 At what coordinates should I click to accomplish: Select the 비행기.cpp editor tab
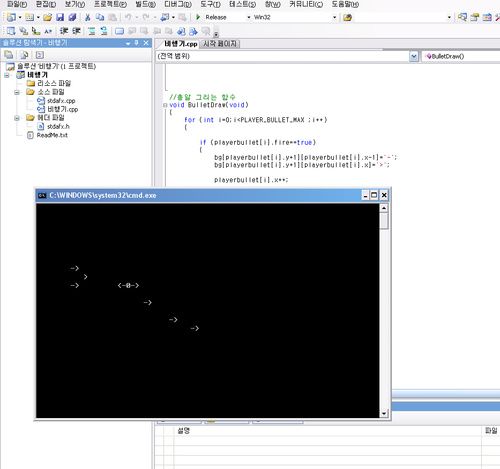[x=181, y=44]
